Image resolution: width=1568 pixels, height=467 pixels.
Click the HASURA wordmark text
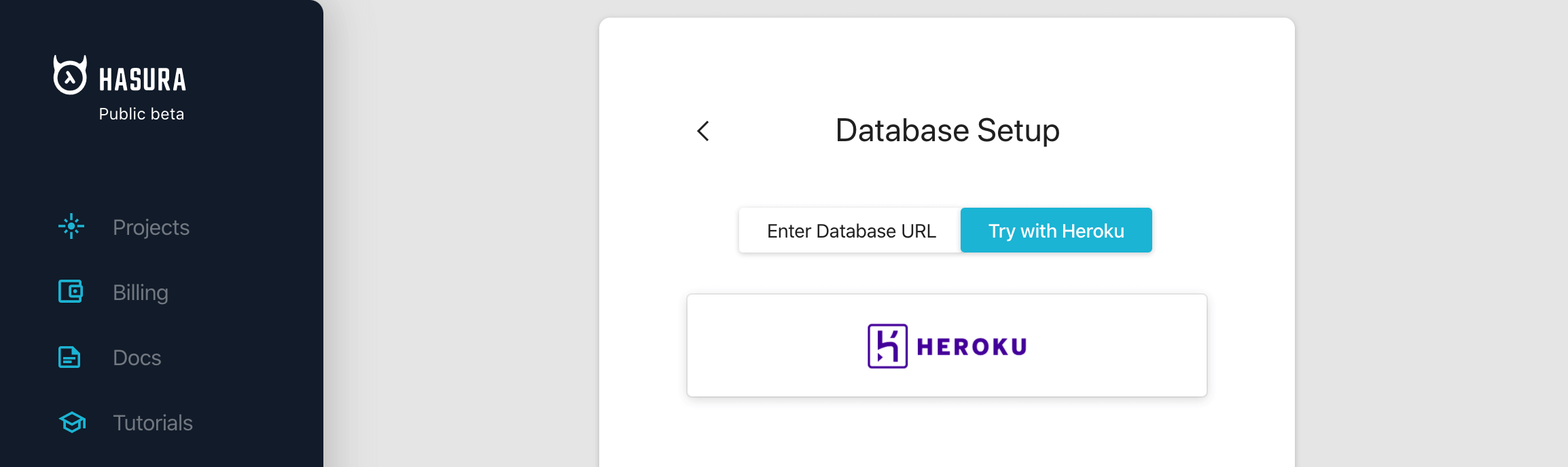tap(143, 80)
